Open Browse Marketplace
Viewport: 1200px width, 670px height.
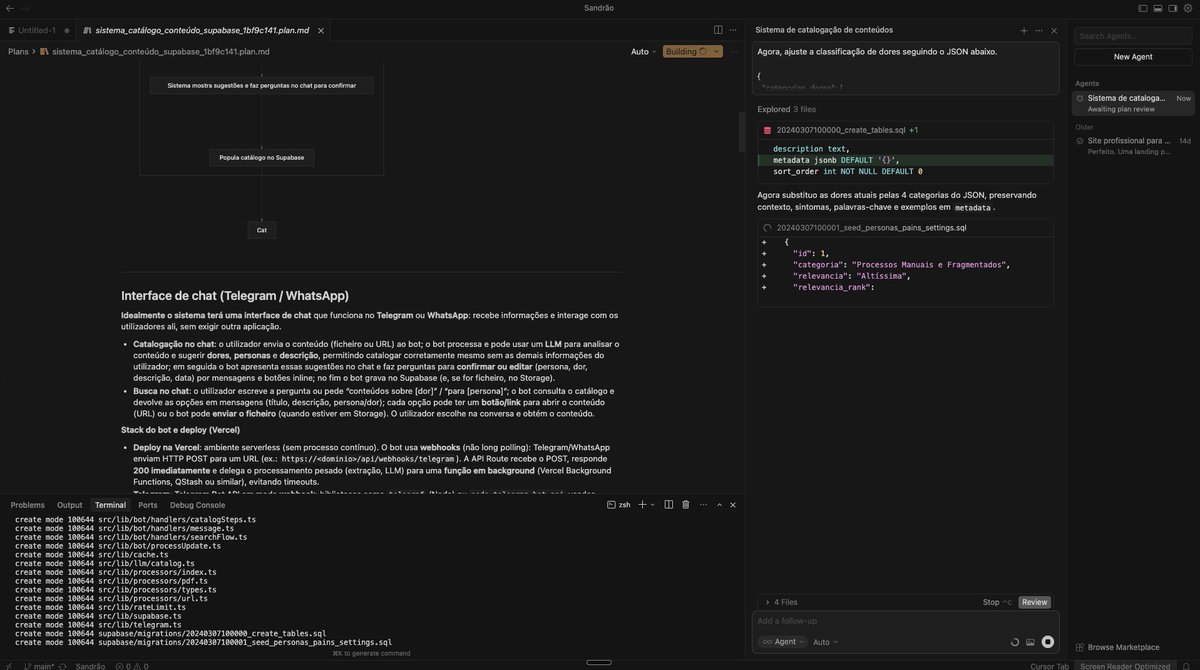pyautogui.click(x=1118, y=647)
